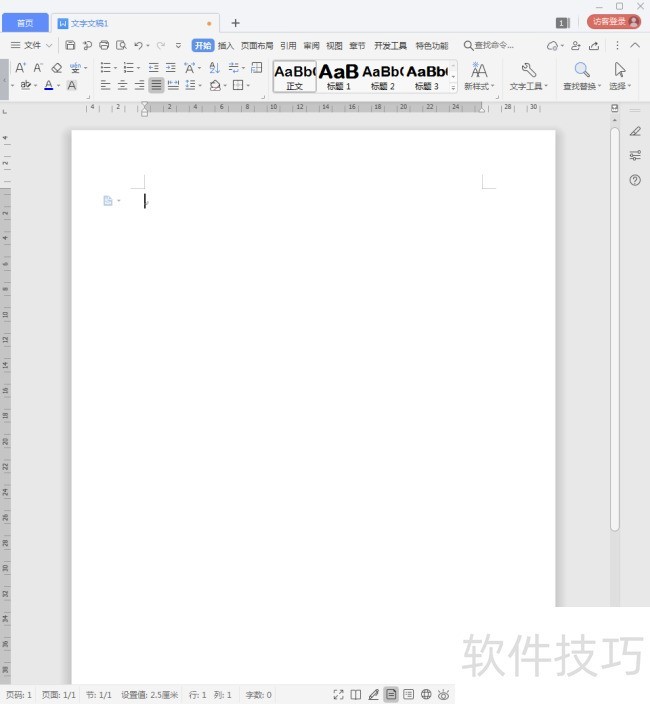Click the Save icon in quick toolbar
Viewport: 650px width, 704px height.
pyautogui.click(x=70, y=45)
